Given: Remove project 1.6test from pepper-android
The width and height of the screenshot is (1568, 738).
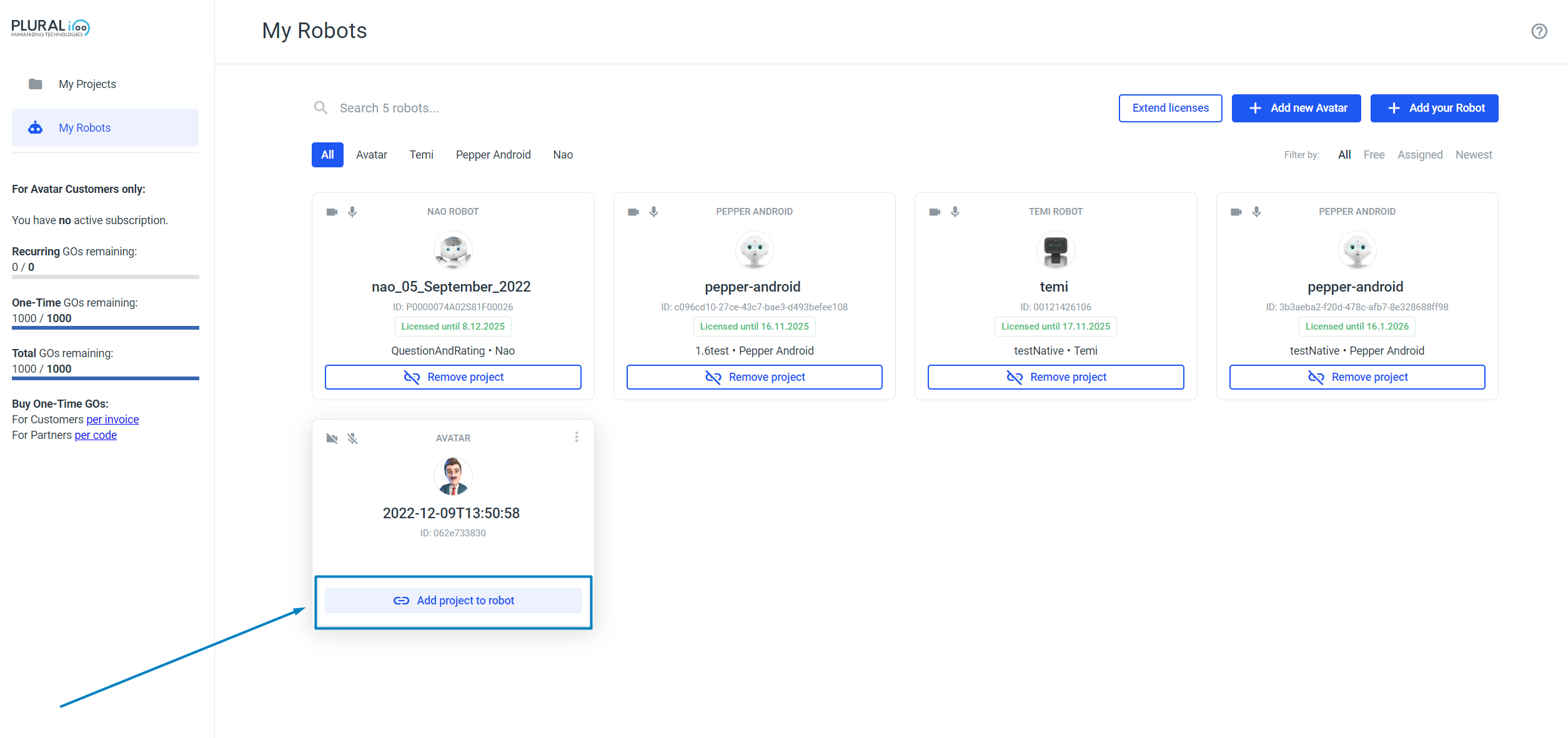Looking at the screenshot, I should (x=755, y=377).
